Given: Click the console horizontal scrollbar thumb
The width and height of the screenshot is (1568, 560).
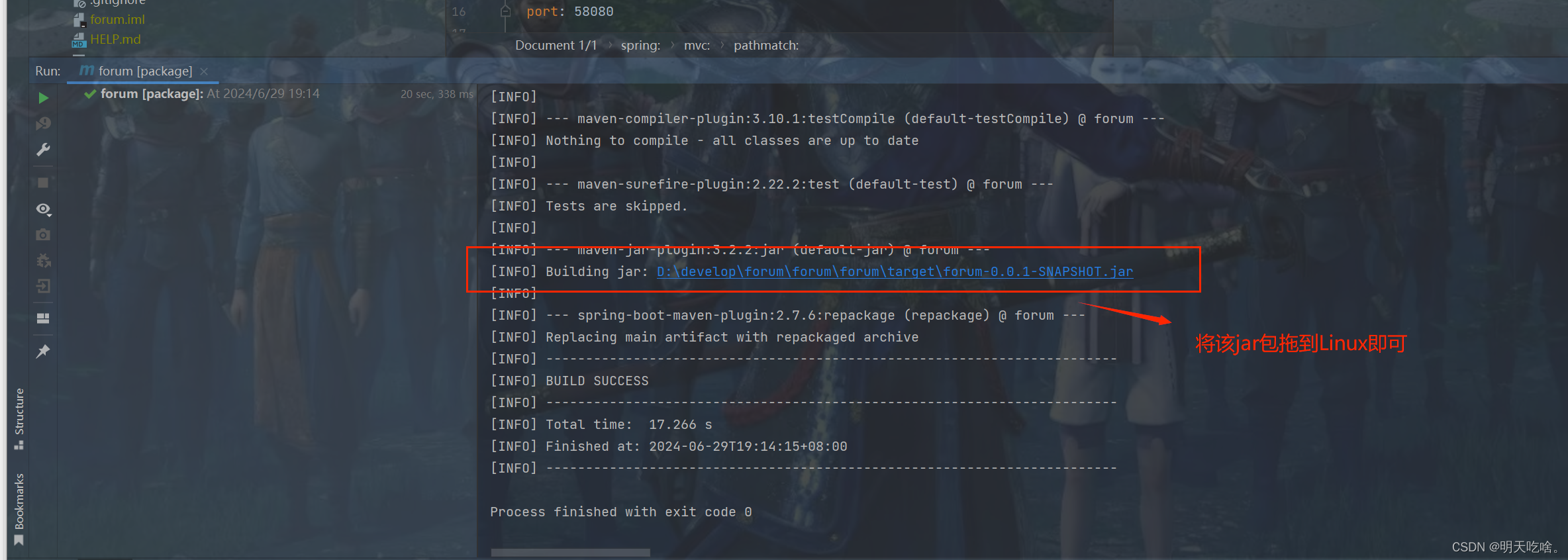Looking at the screenshot, I should 570,552.
